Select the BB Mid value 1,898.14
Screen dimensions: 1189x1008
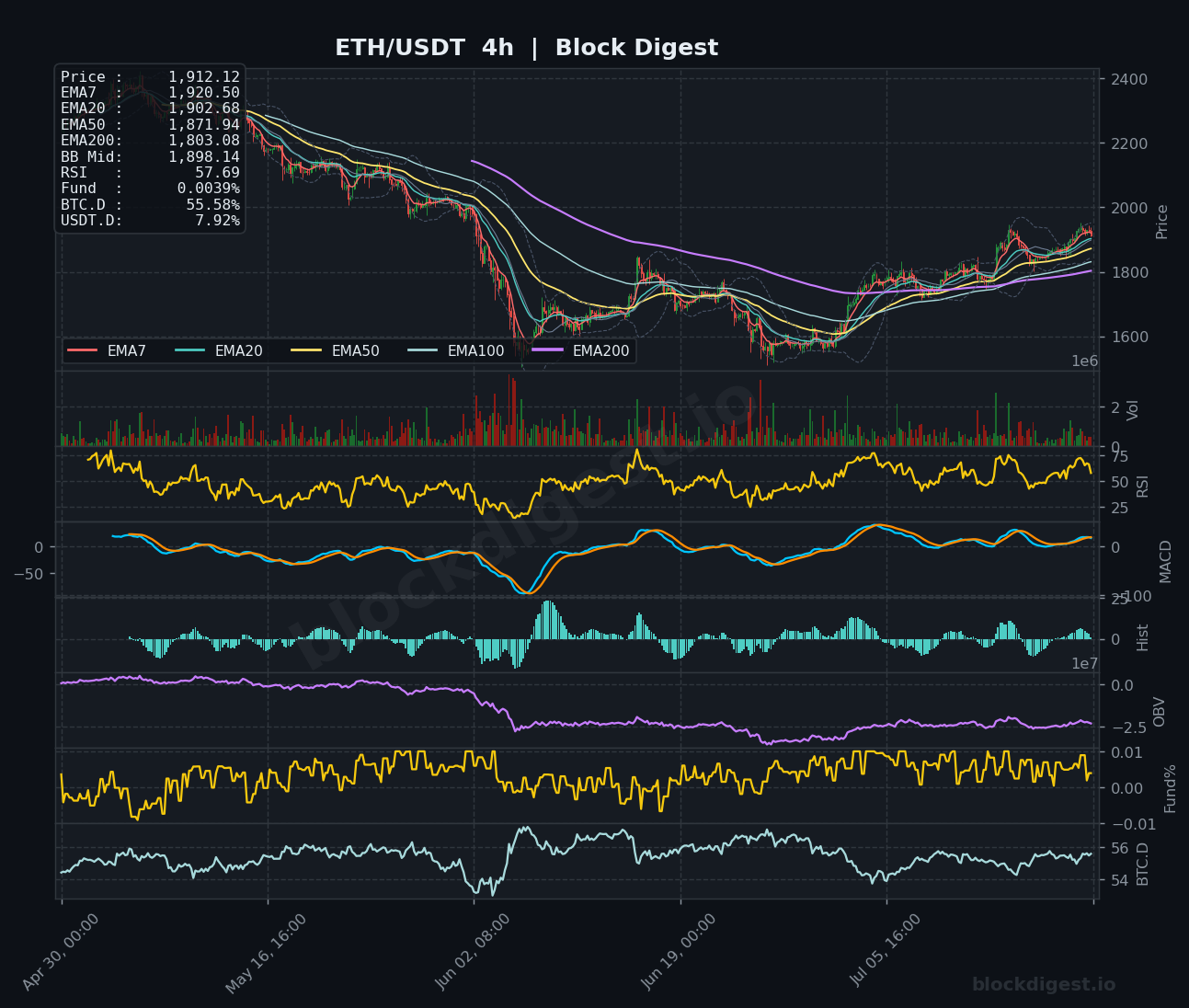204,157
